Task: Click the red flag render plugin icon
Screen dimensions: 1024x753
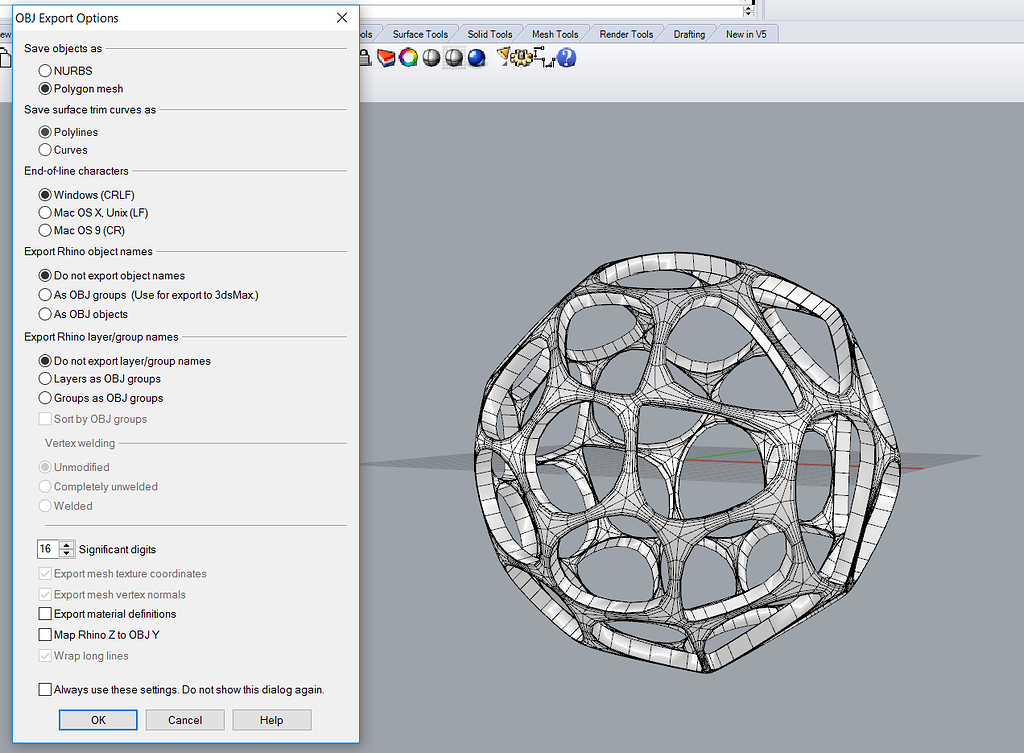Action: click(x=385, y=57)
